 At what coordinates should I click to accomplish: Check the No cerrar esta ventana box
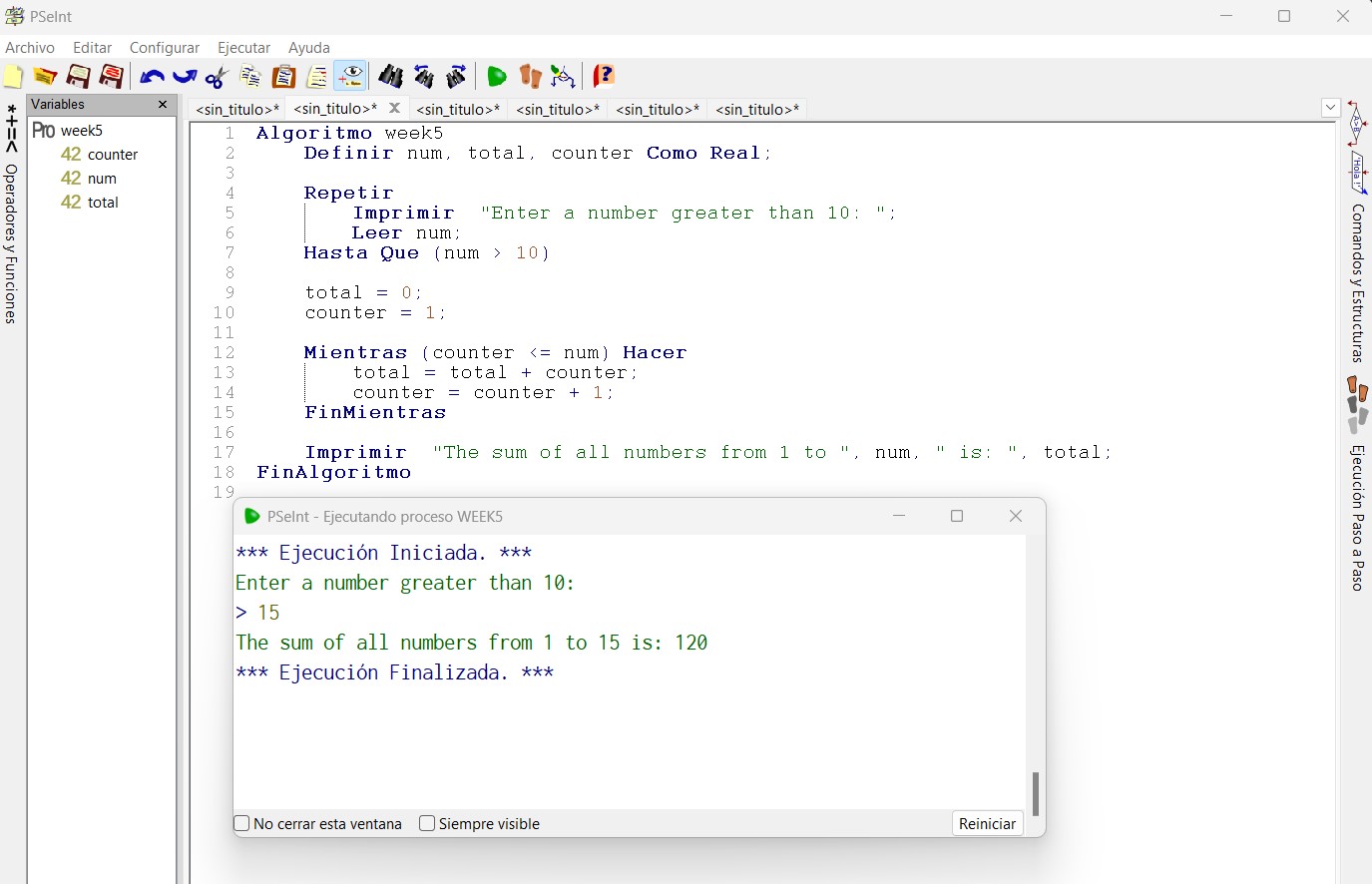point(241,824)
